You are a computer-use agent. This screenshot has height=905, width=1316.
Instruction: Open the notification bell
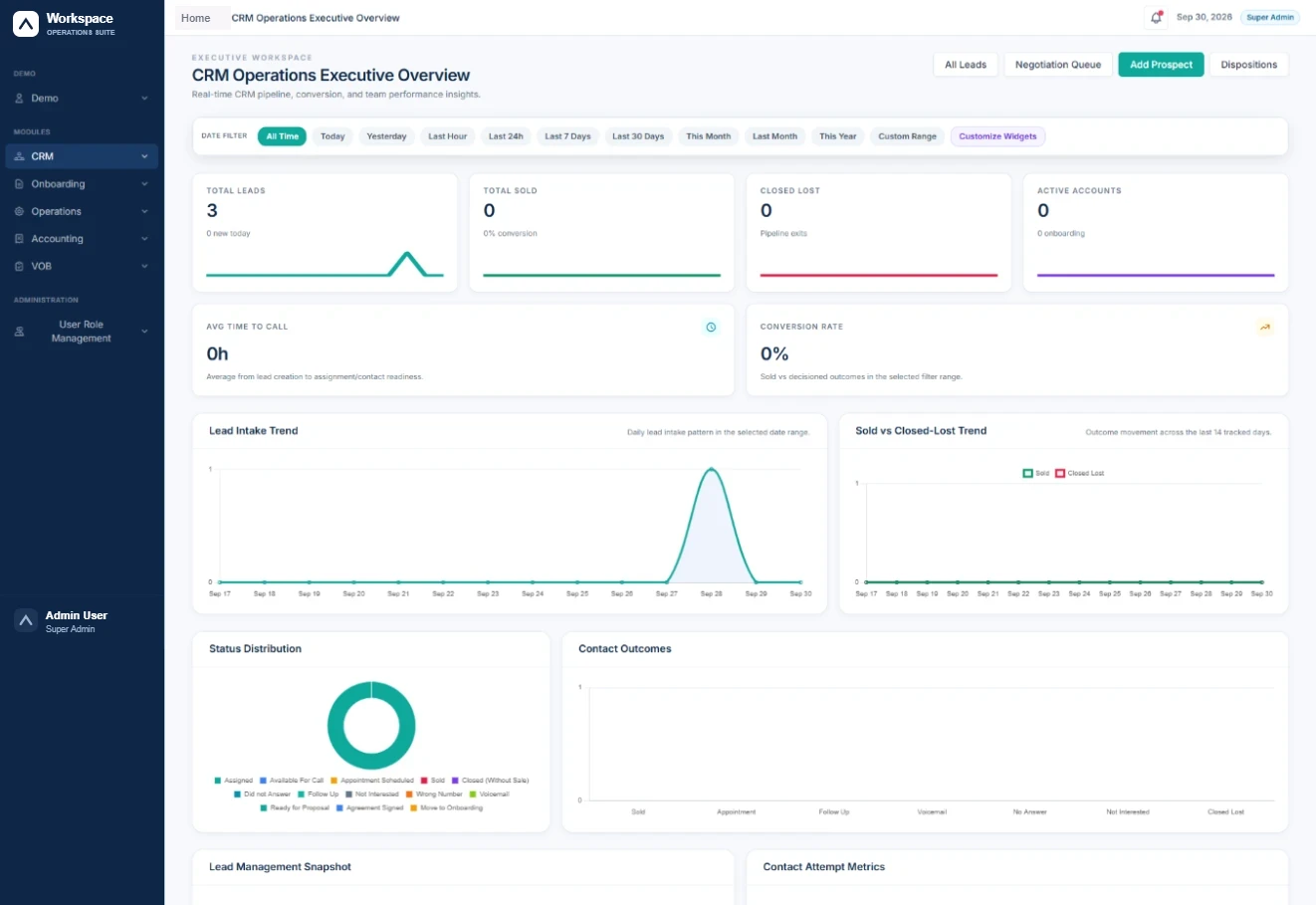(x=1157, y=18)
